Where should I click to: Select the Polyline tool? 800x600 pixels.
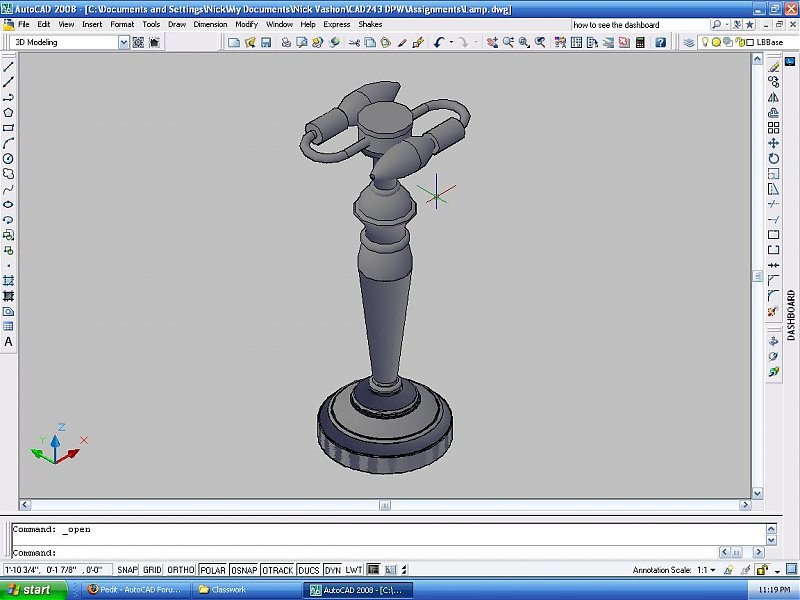click(8, 97)
